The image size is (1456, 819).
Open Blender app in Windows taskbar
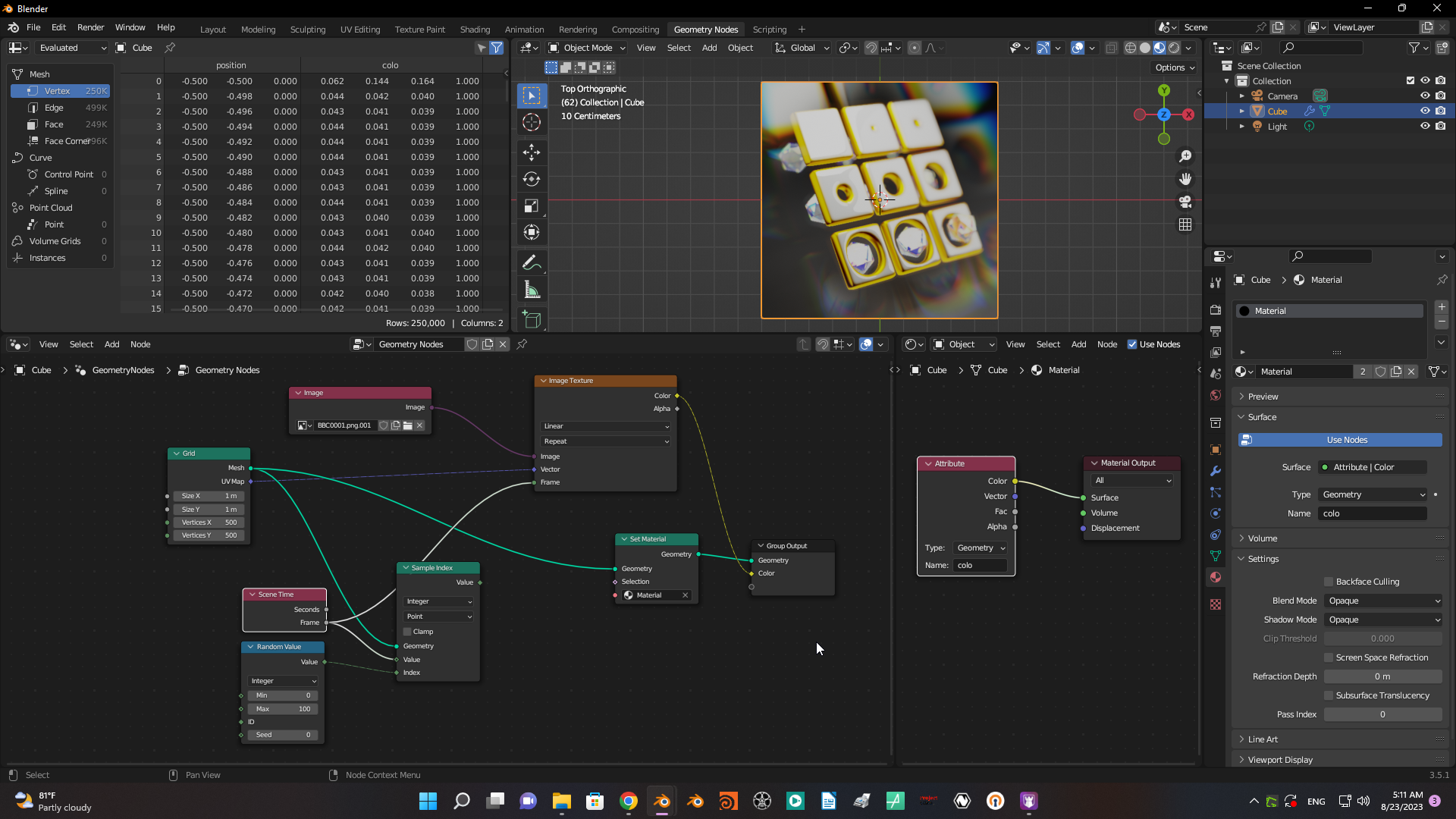[662, 801]
